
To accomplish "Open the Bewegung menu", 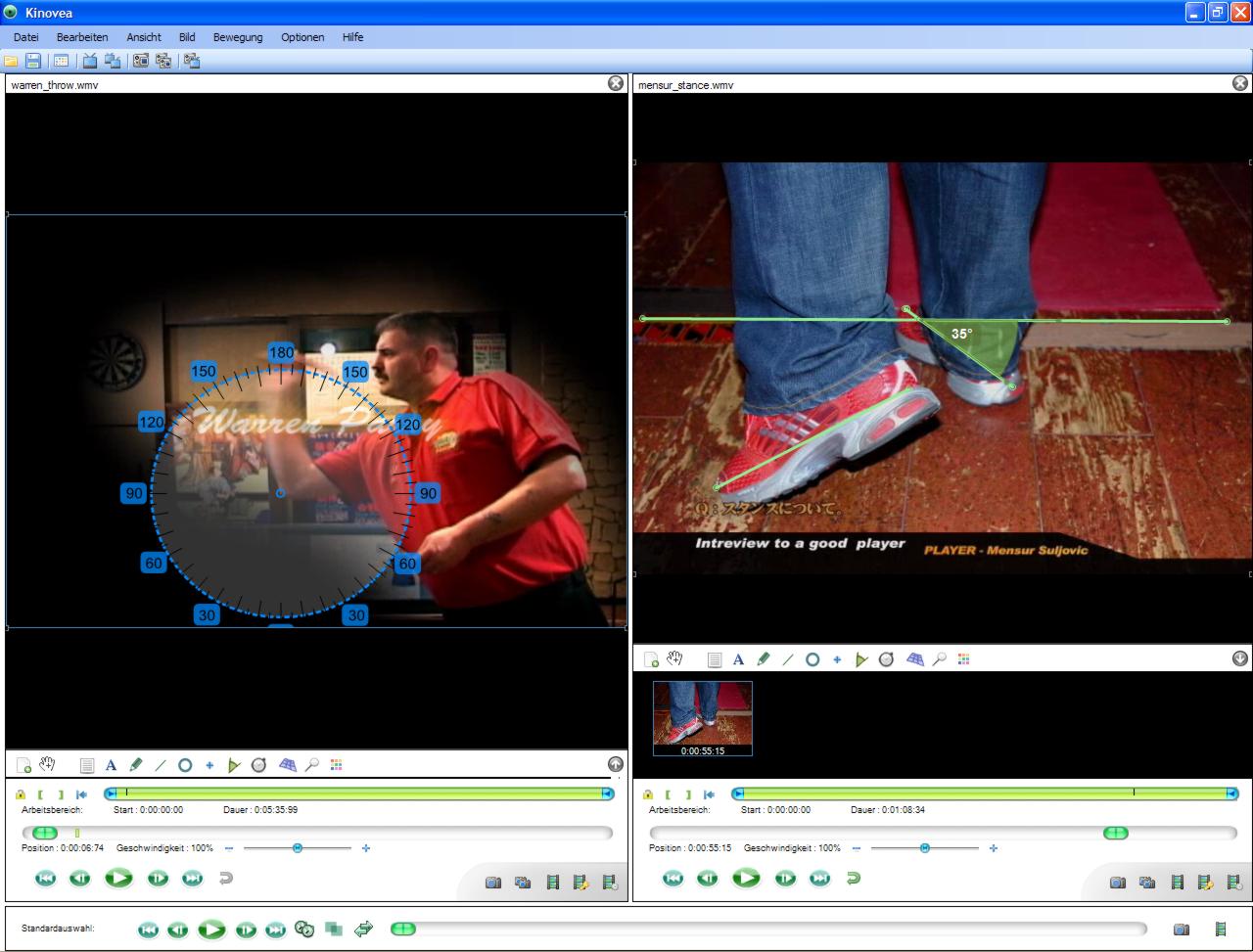I will (238, 37).
